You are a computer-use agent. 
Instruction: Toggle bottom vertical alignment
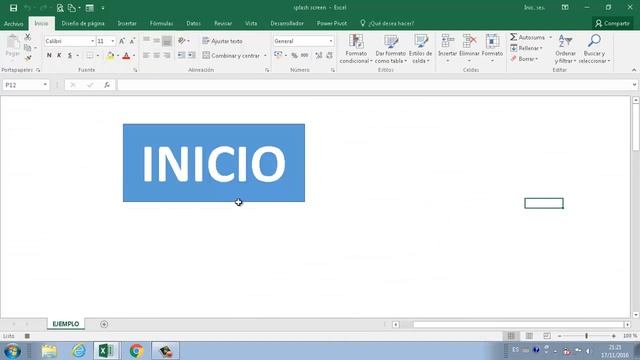[x=167, y=41]
